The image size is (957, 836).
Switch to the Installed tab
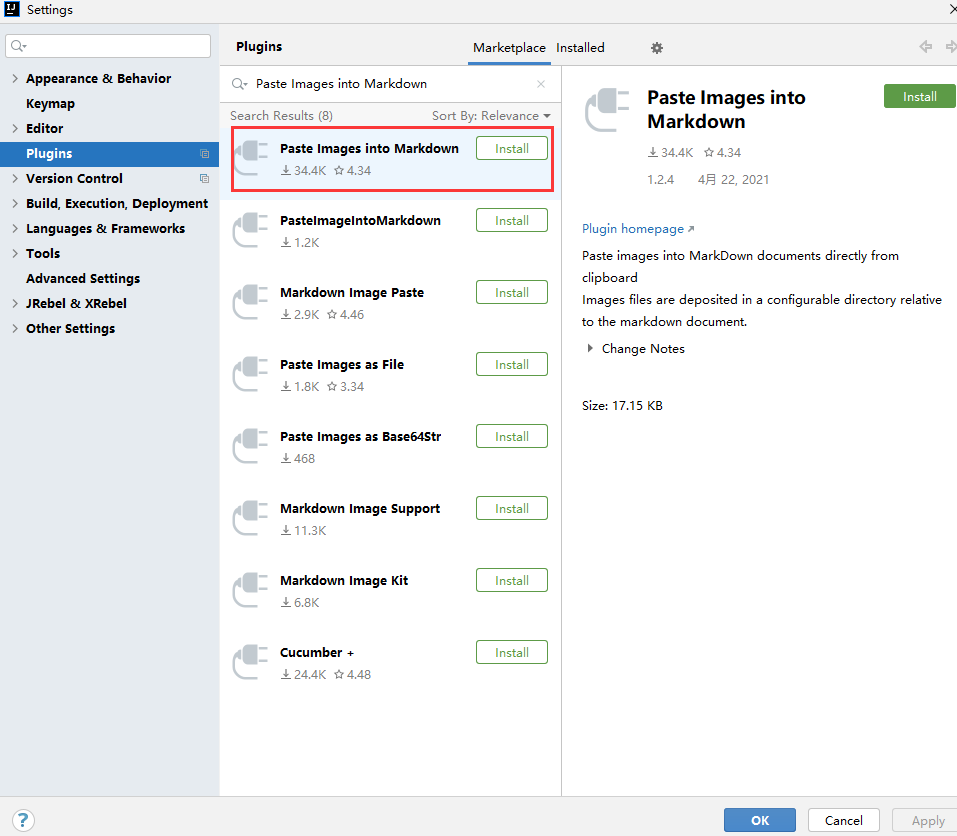(580, 48)
